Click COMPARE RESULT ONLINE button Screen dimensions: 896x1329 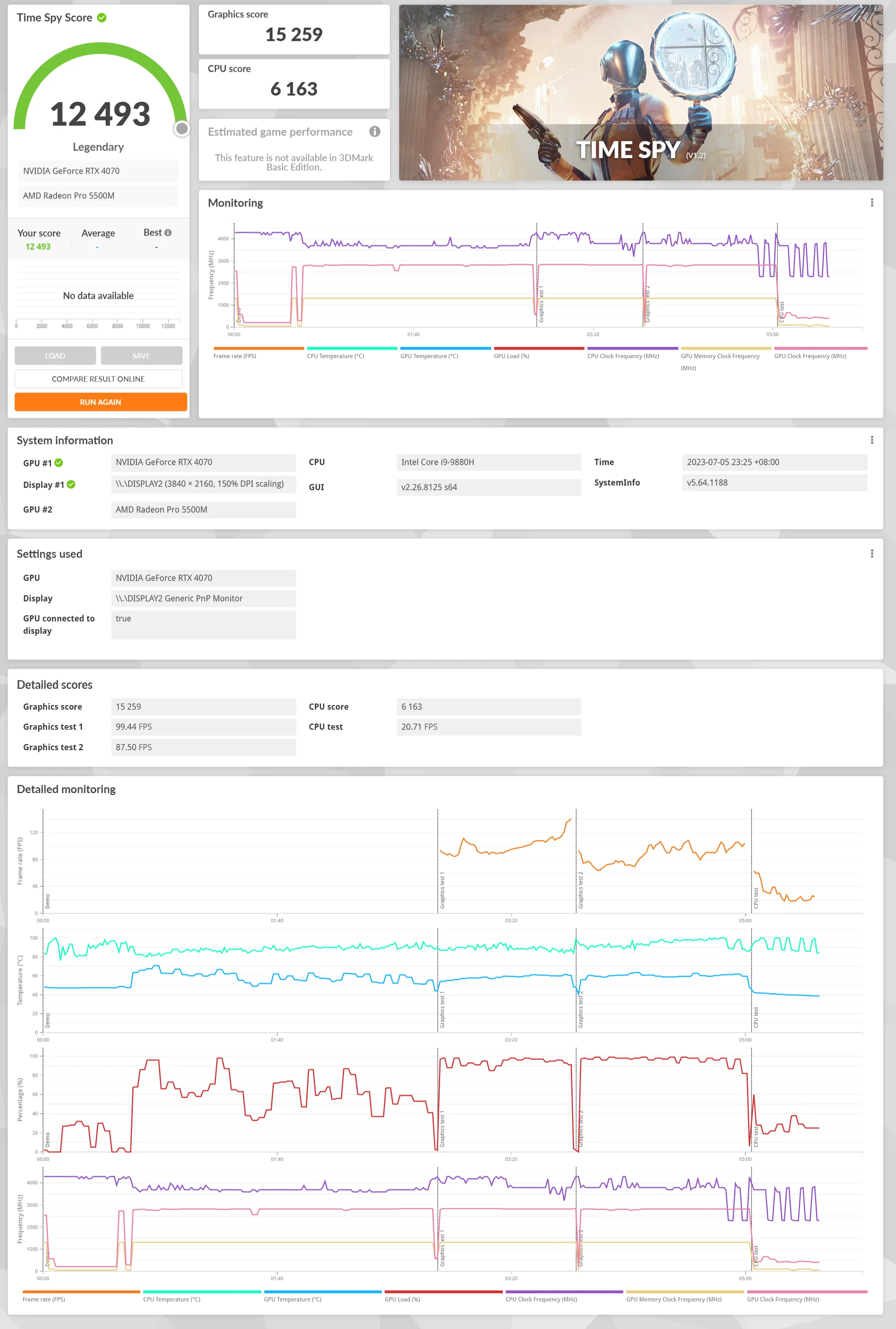[98, 379]
